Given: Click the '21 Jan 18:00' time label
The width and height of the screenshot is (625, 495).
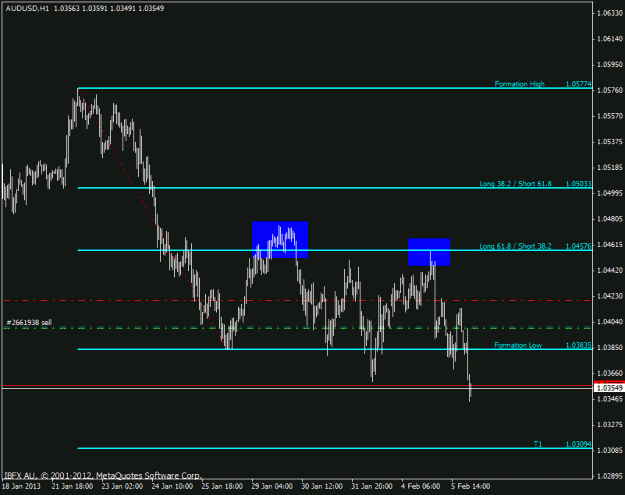Looking at the screenshot, I should (72, 486).
